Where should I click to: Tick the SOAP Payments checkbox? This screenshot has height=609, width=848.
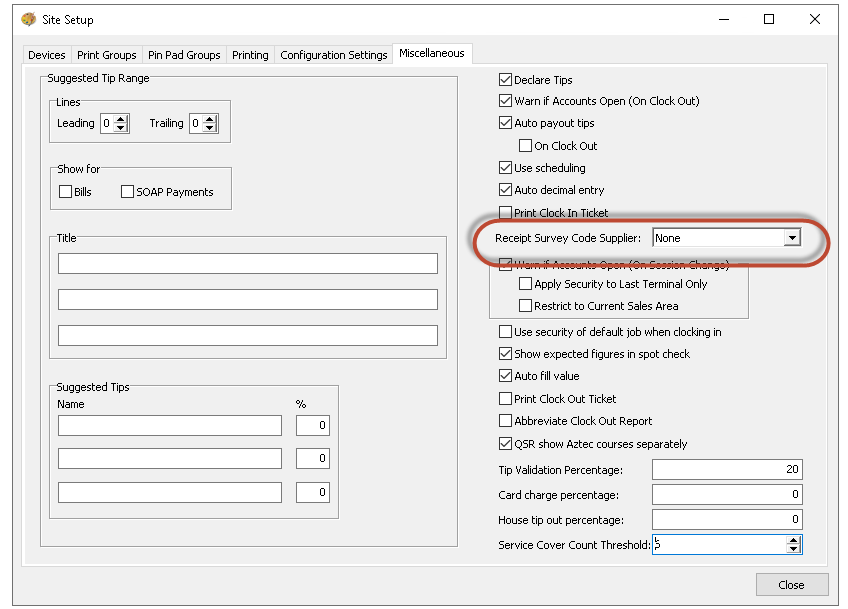point(127,191)
